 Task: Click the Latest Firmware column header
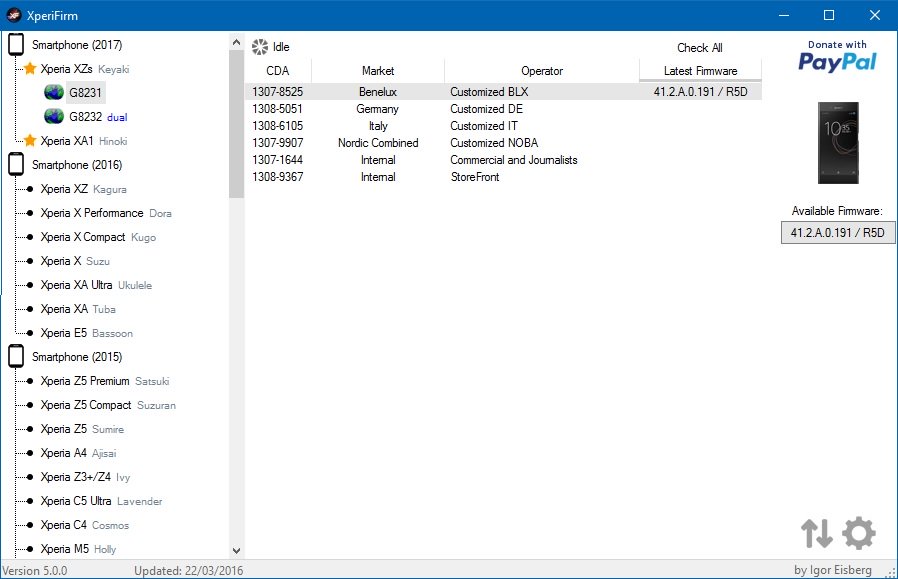click(700, 70)
